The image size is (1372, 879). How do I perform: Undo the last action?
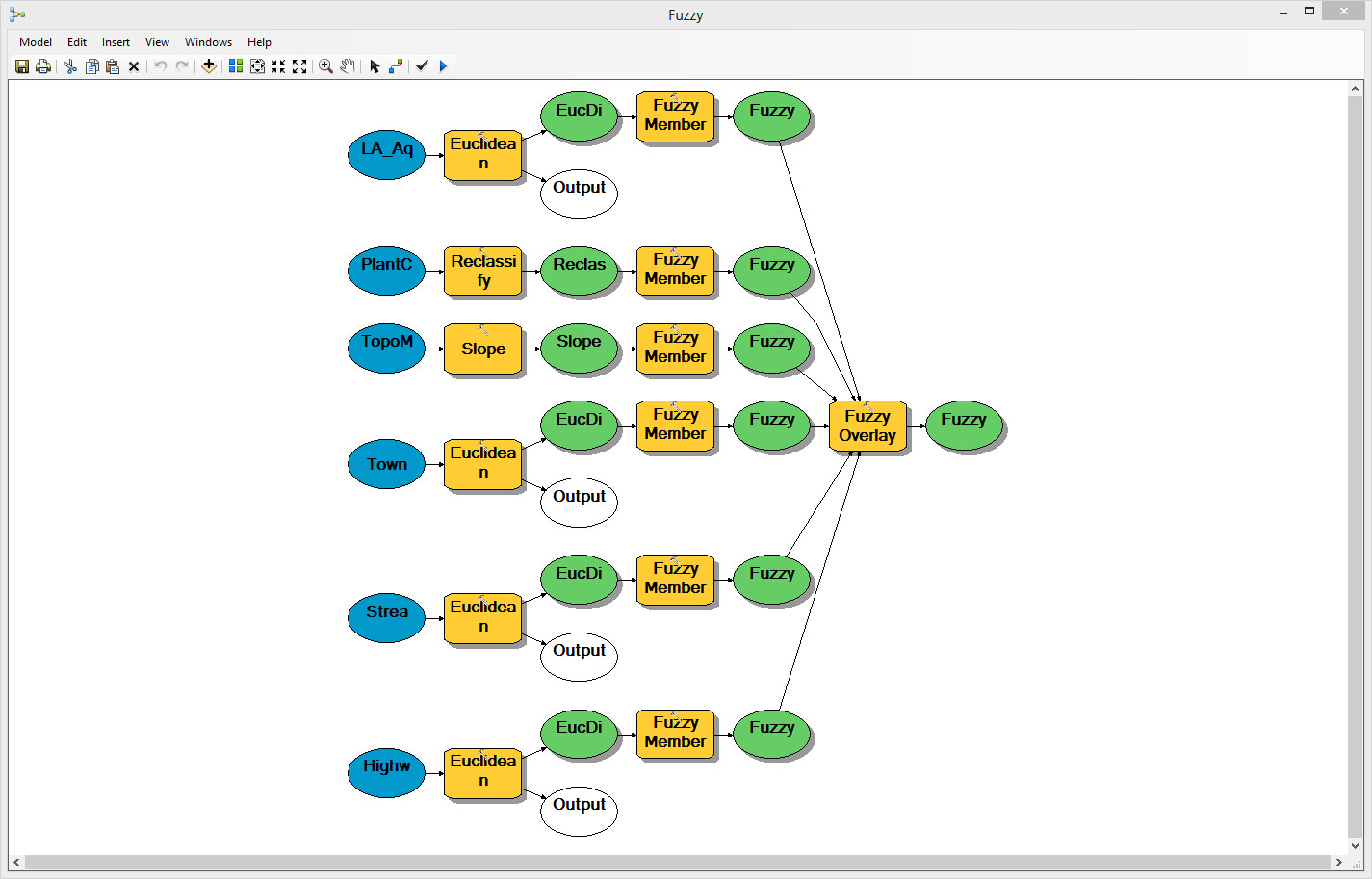pyautogui.click(x=161, y=66)
